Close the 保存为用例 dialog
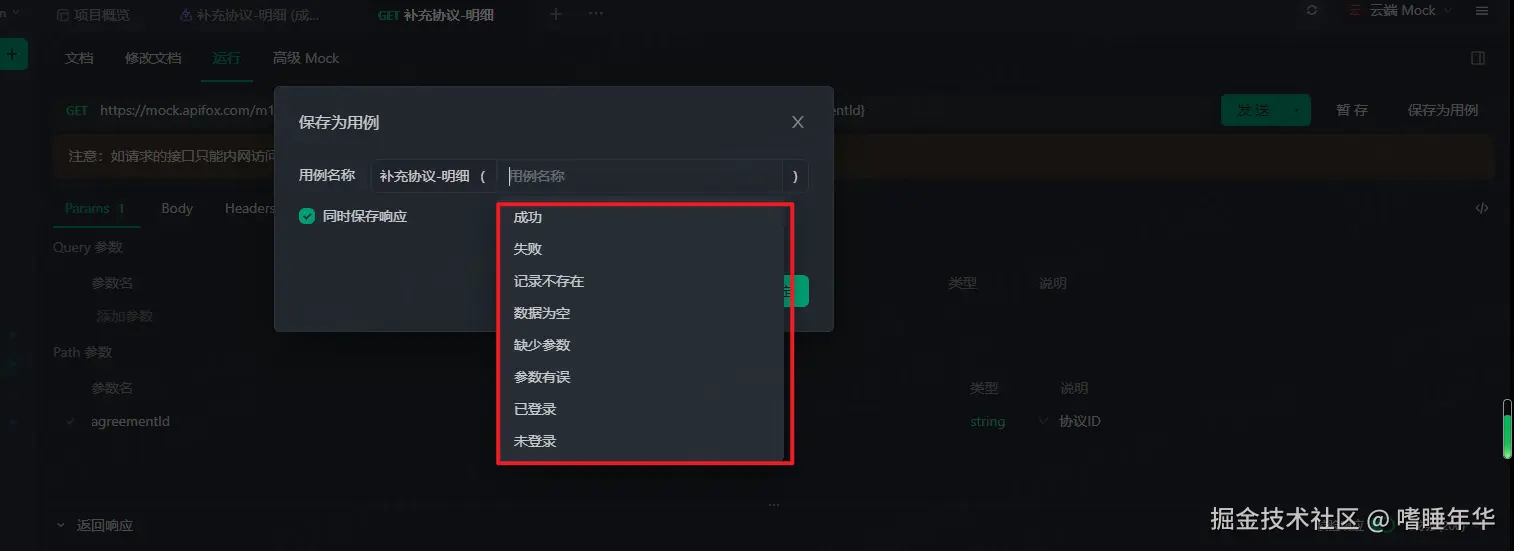This screenshot has width=1514, height=551. [797, 122]
